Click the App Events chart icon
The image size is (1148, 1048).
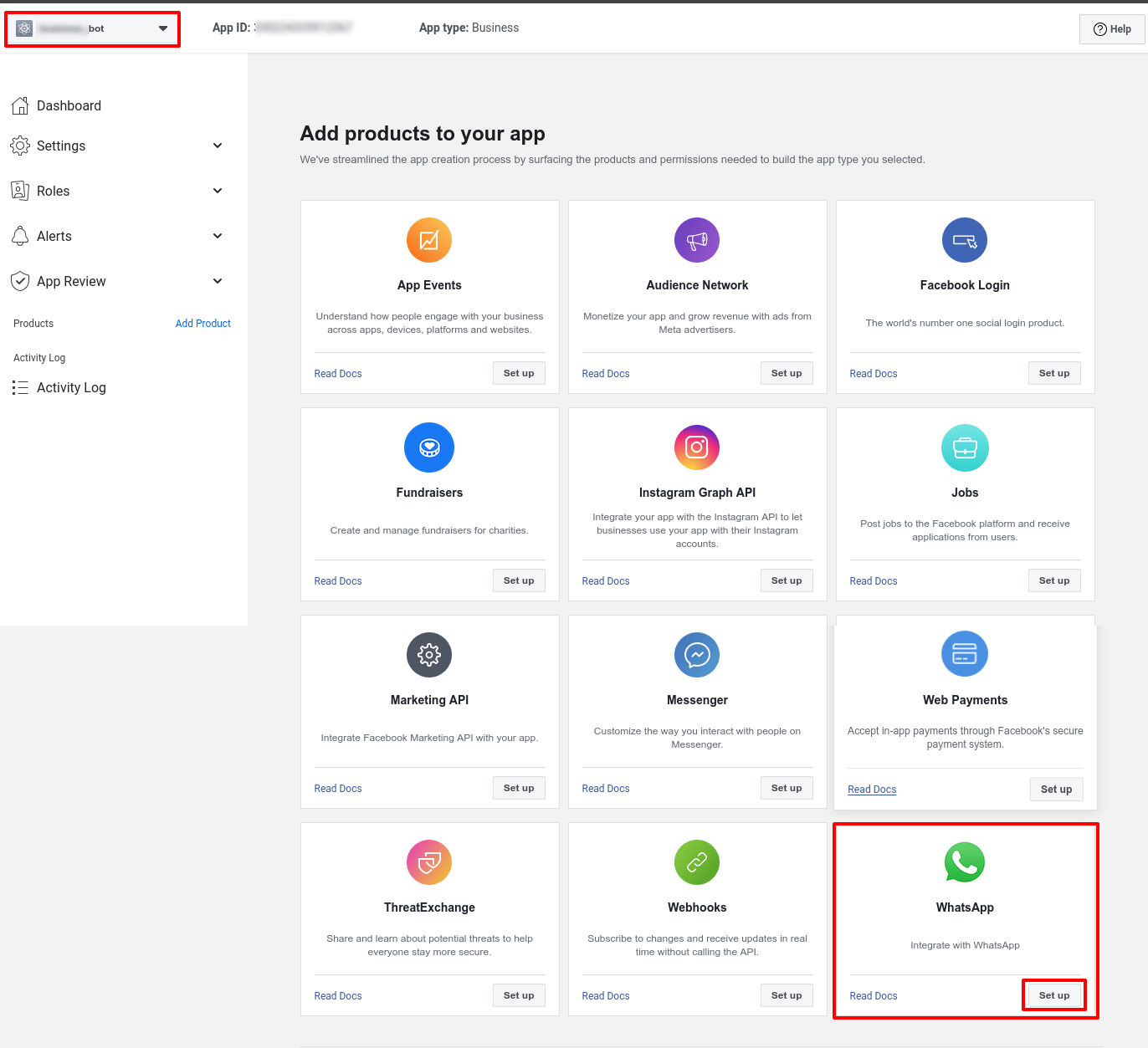click(x=429, y=240)
